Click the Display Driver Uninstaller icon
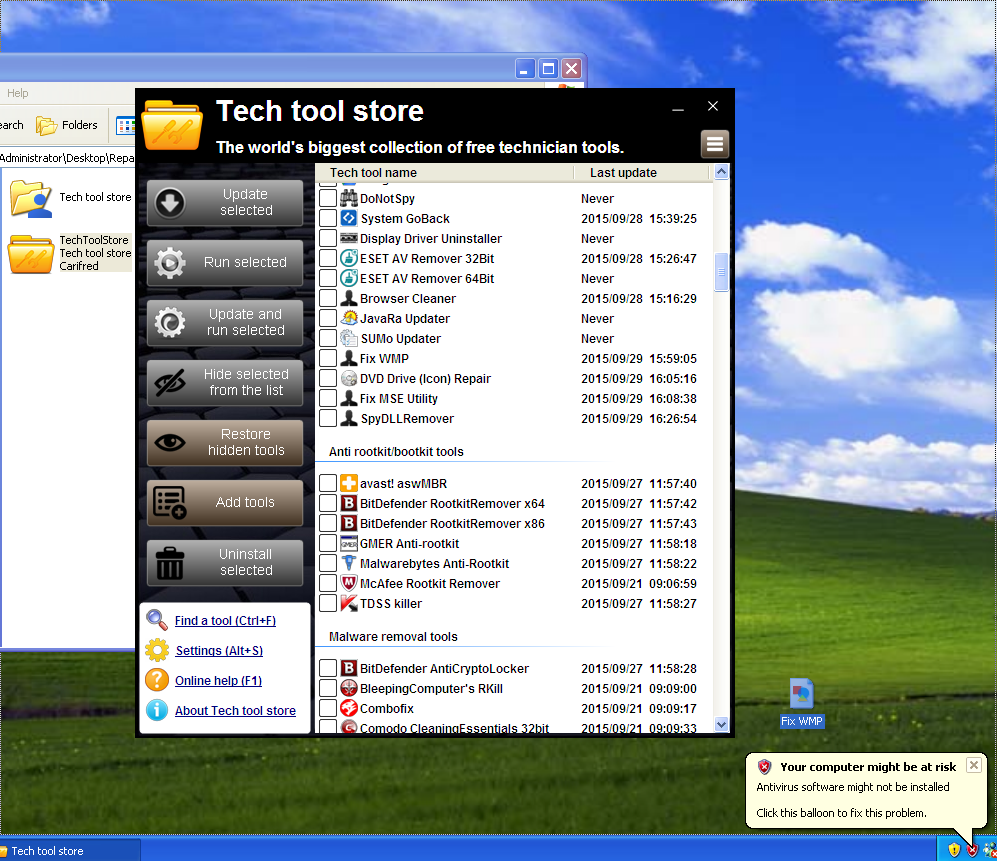 pyautogui.click(x=348, y=238)
